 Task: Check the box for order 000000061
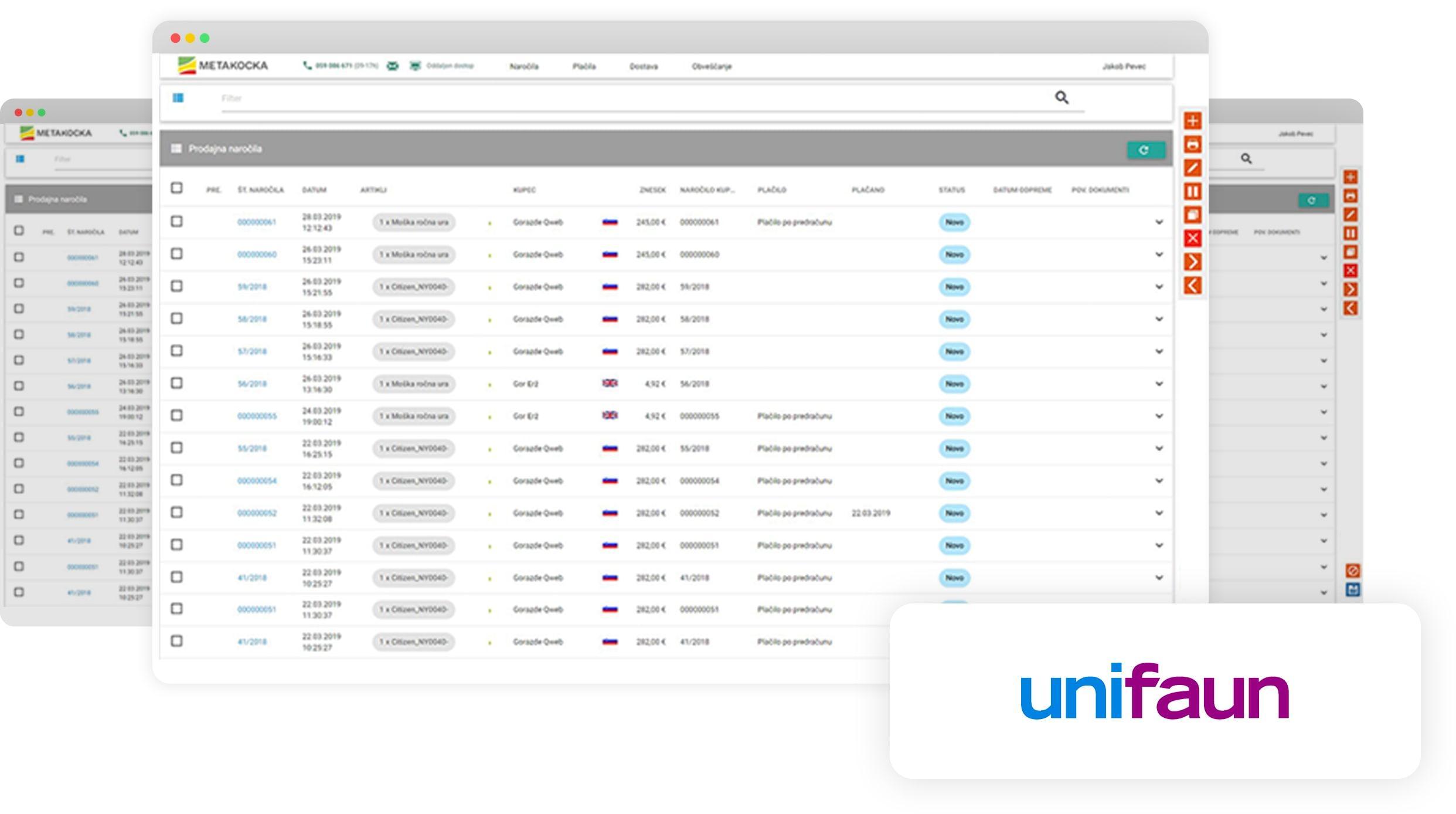[x=176, y=221]
